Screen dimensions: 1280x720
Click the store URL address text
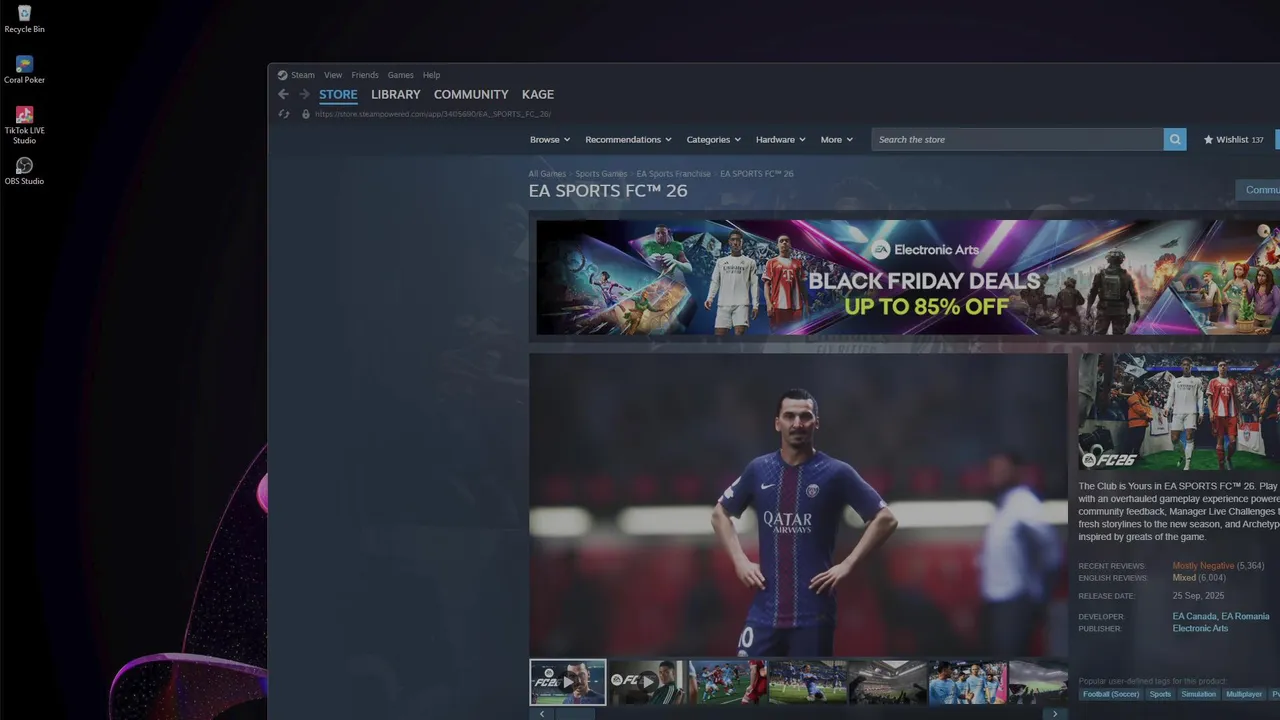pos(433,114)
